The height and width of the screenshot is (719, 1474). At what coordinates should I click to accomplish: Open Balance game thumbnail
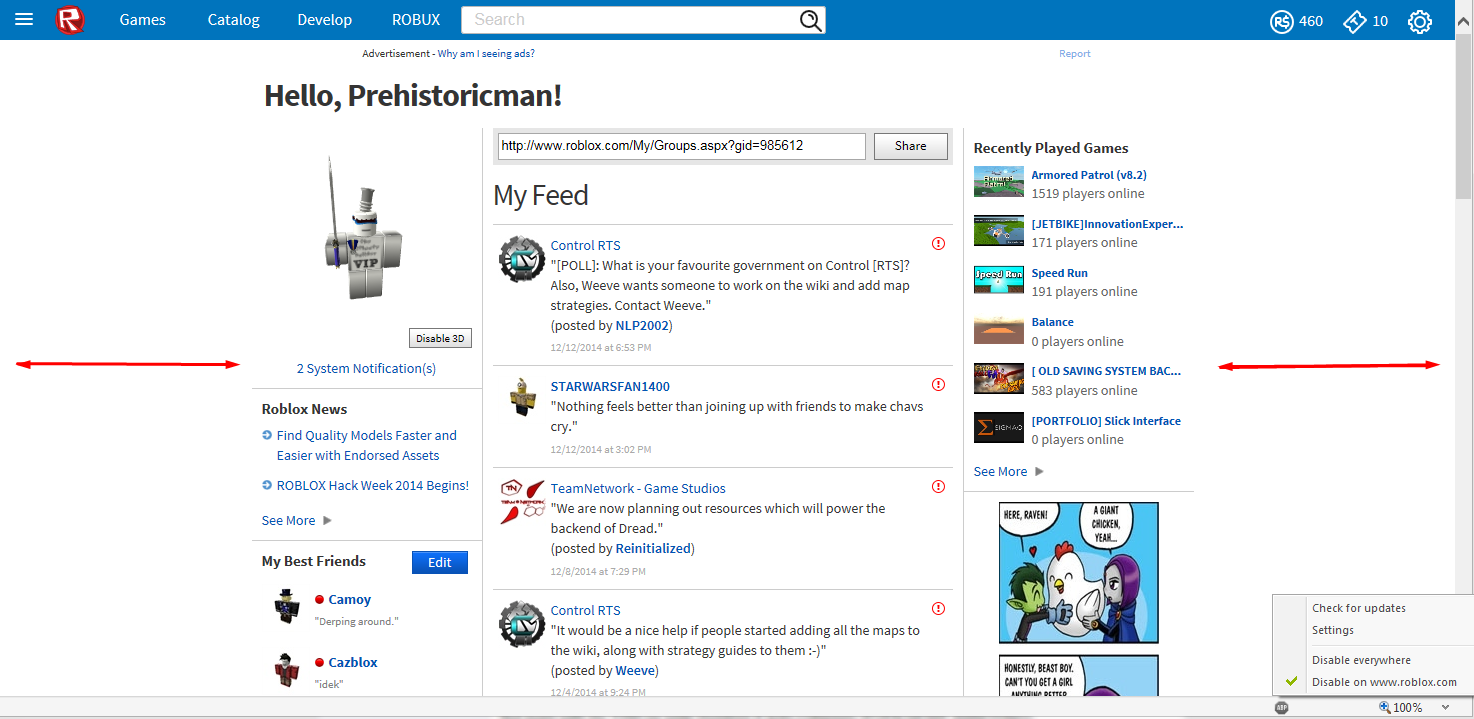998,329
